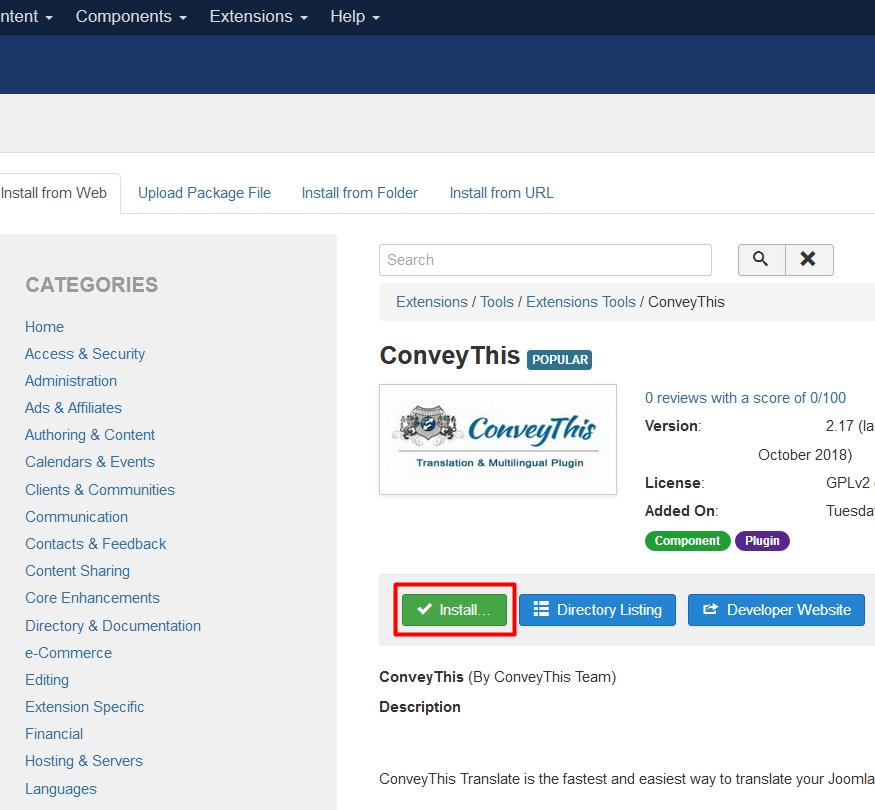Click the ConveyThis logo thumbnail
Viewport: 875px width, 810px height.
(498, 440)
